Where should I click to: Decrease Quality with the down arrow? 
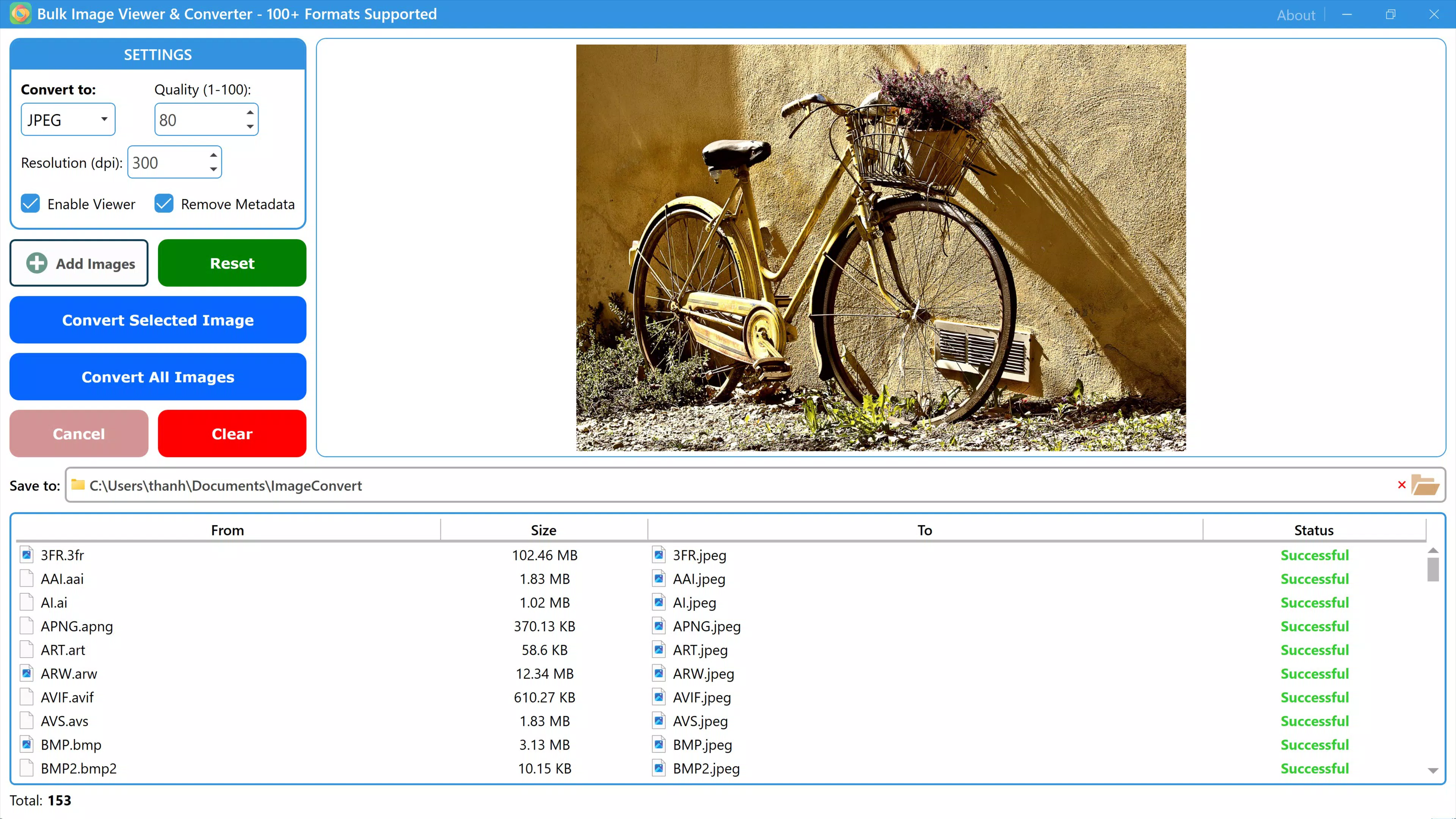click(250, 127)
